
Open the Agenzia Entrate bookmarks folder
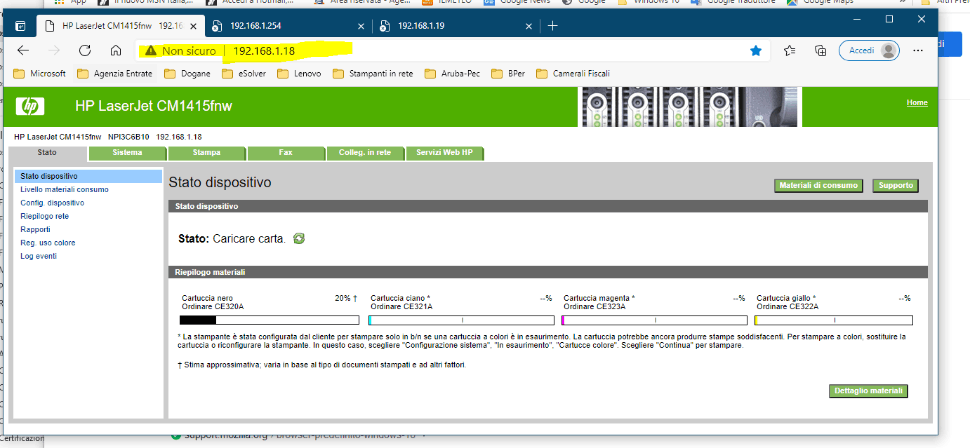(x=114, y=74)
